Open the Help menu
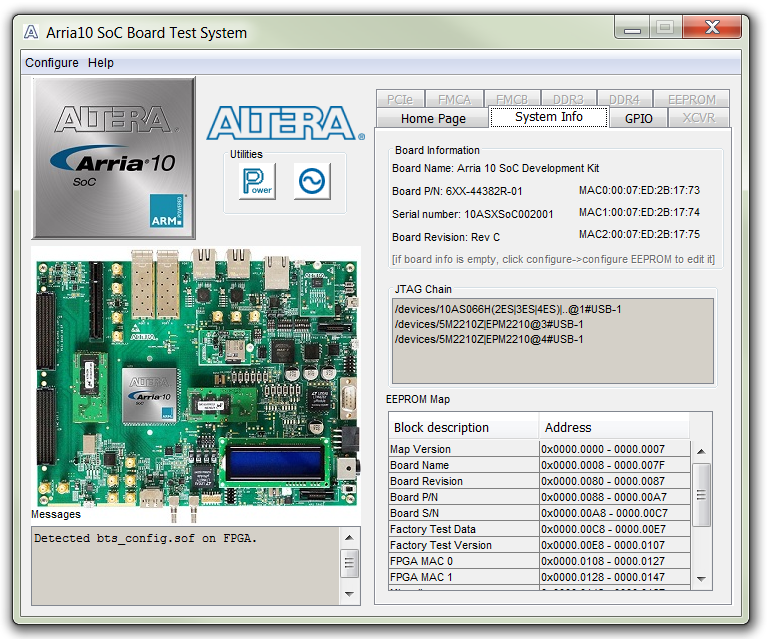Viewport: 769px width, 639px height. [x=101, y=63]
